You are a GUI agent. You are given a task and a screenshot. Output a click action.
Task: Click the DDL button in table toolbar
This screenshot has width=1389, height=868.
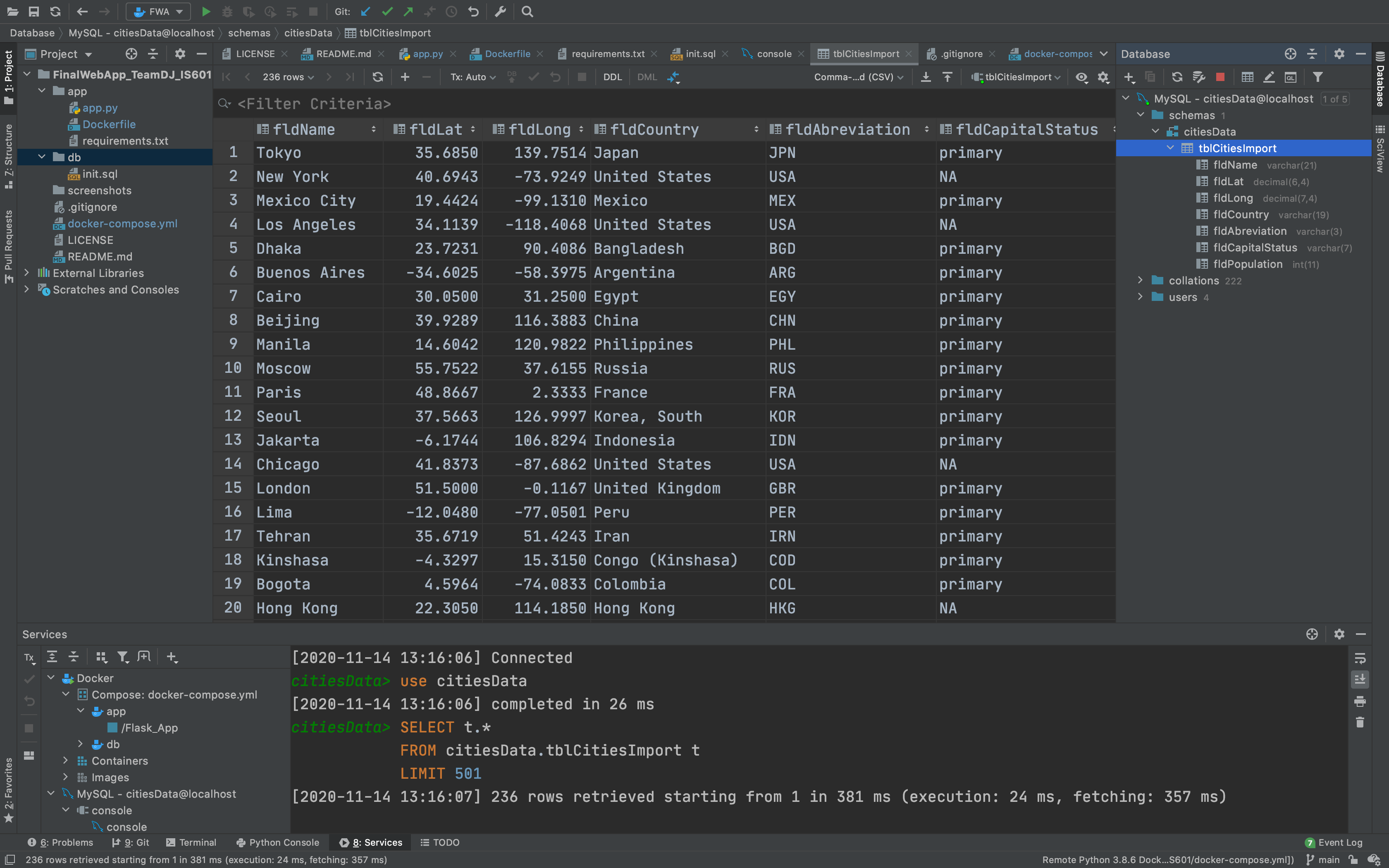coord(612,77)
